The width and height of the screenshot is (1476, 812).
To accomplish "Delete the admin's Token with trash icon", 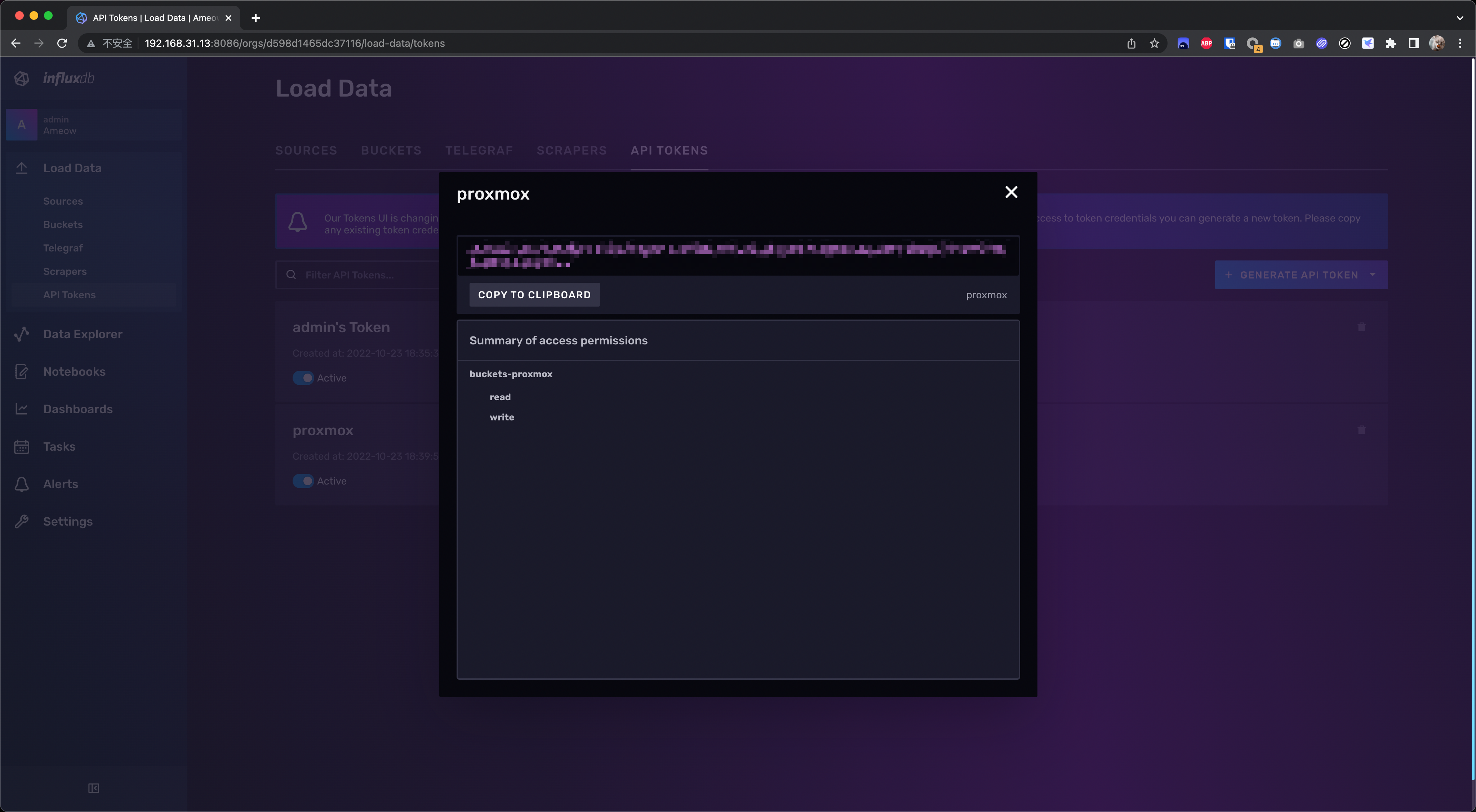I will (x=1361, y=327).
